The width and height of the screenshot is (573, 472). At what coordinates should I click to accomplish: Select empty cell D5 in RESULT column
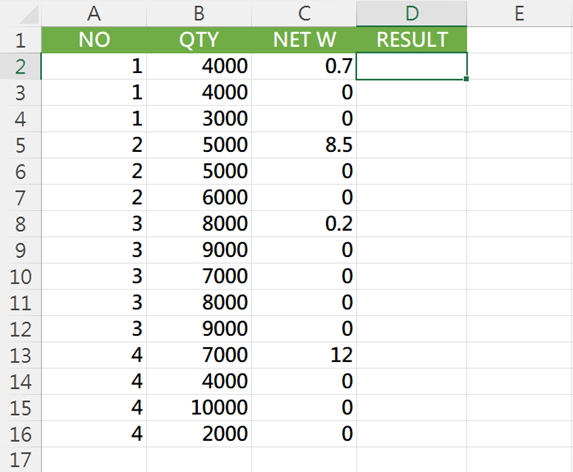(411, 145)
